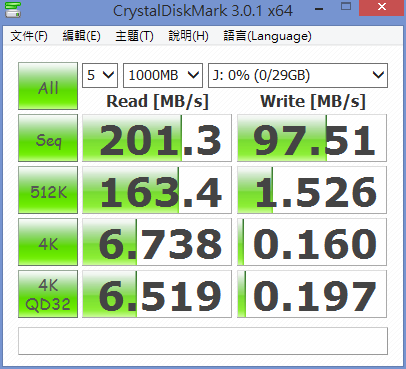This screenshot has height=369, width=406.
Task: Close the CrystalDiskMark window
Action: point(382,7)
